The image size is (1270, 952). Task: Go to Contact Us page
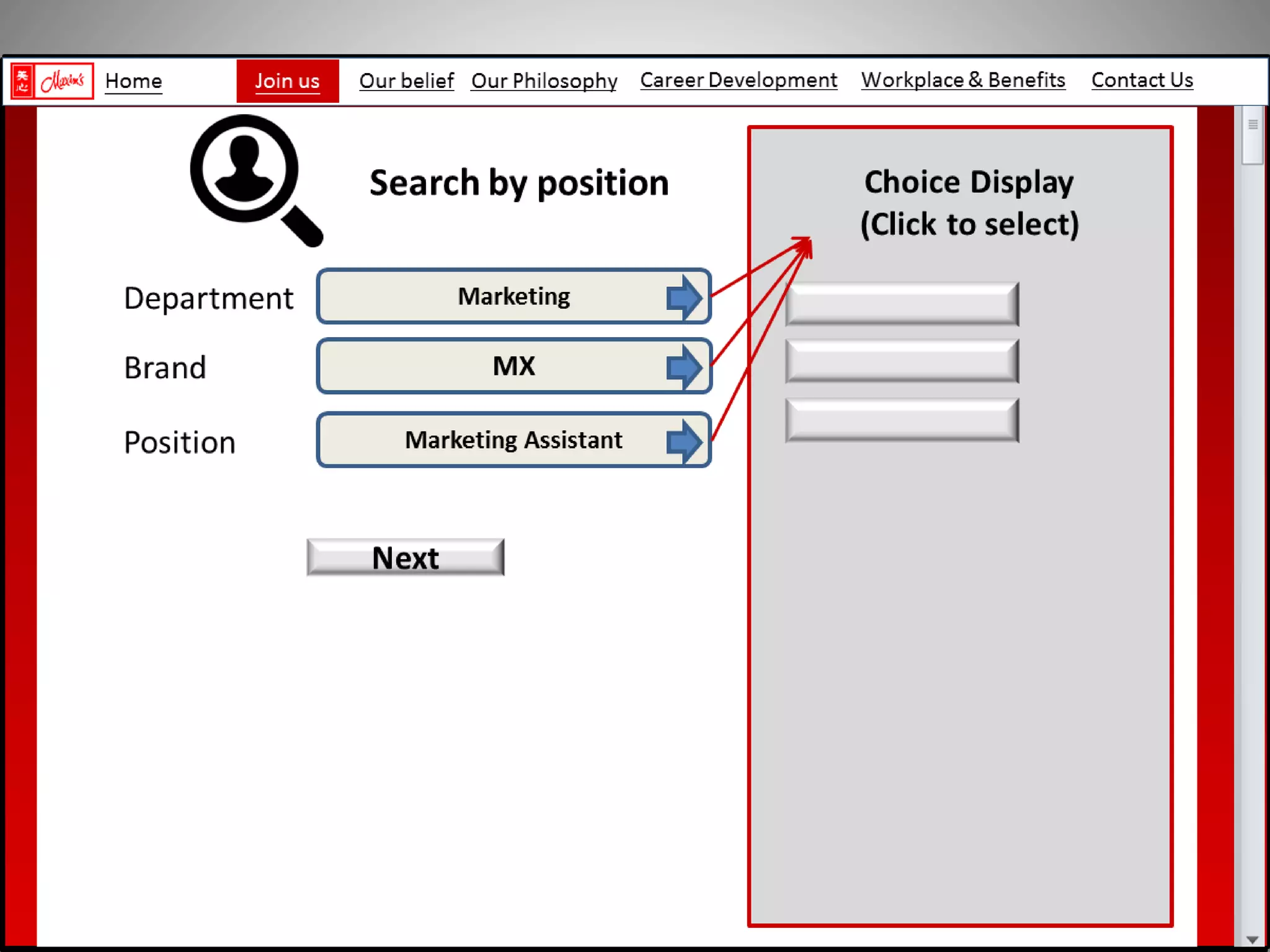pyautogui.click(x=1142, y=81)
